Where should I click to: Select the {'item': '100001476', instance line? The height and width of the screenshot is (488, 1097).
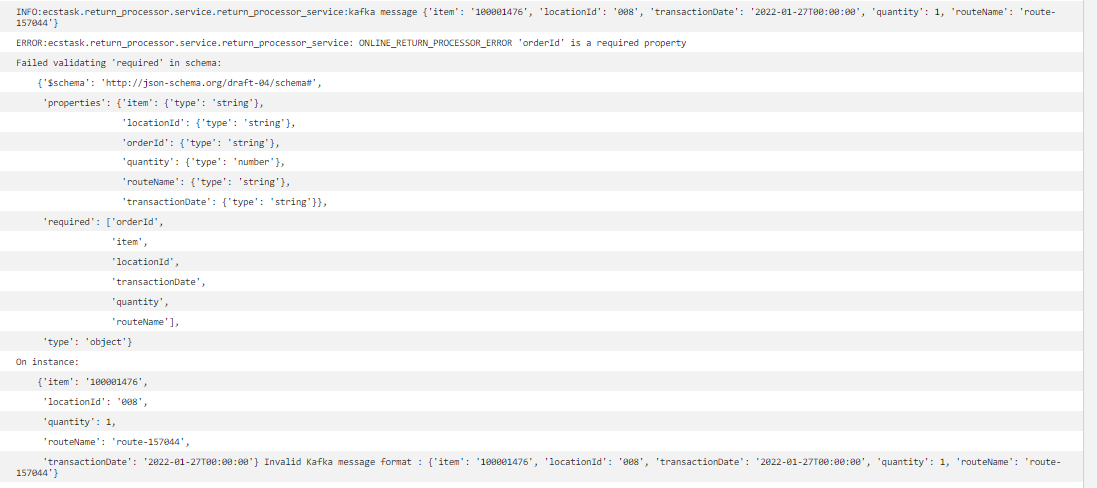(x=542, y=382)
